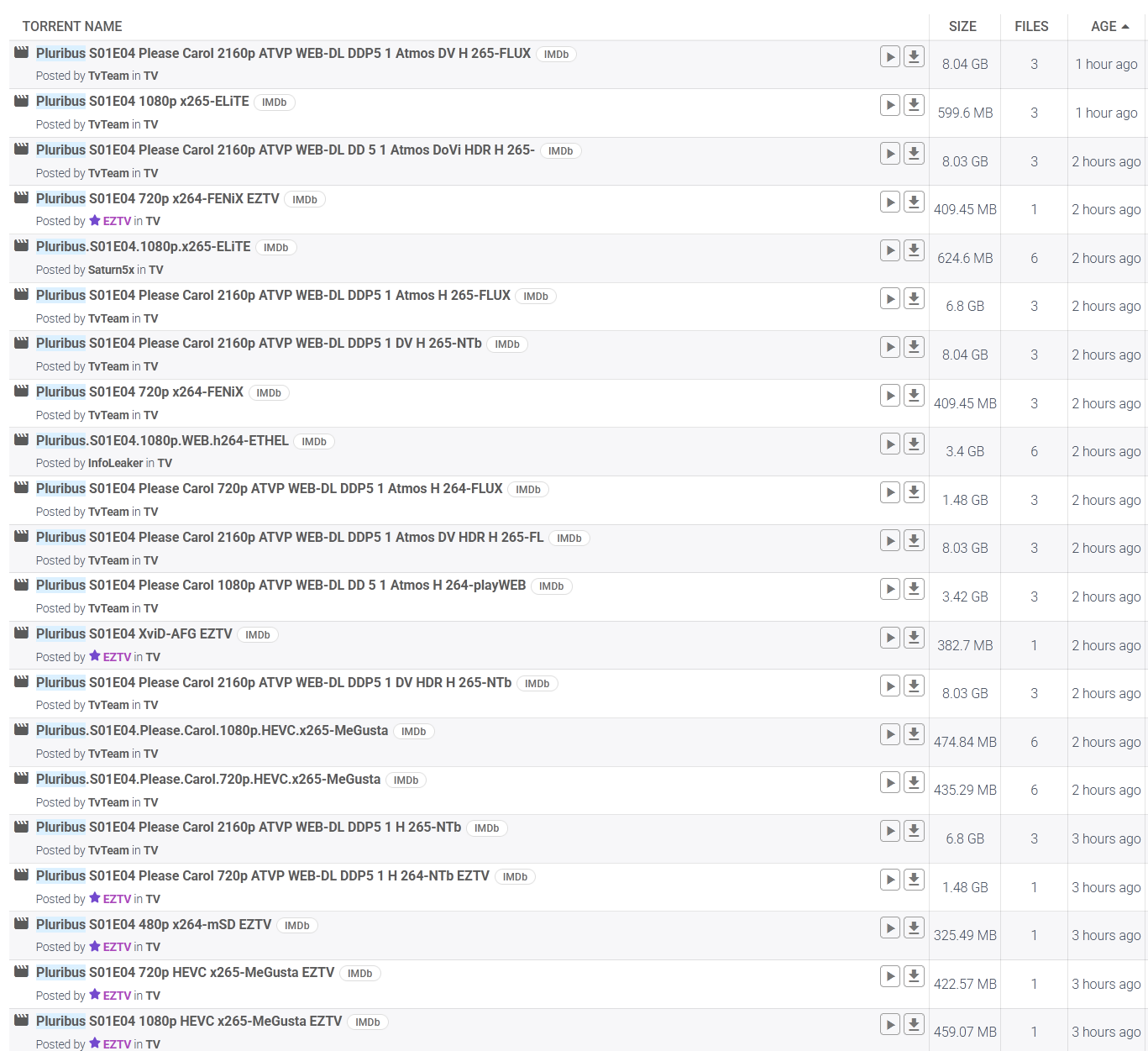Screen dimensions: 1148x1051
Task: Download the 1080p HEVC x265-MeGusta EZTV torrent
Action: click(914, 1025)
